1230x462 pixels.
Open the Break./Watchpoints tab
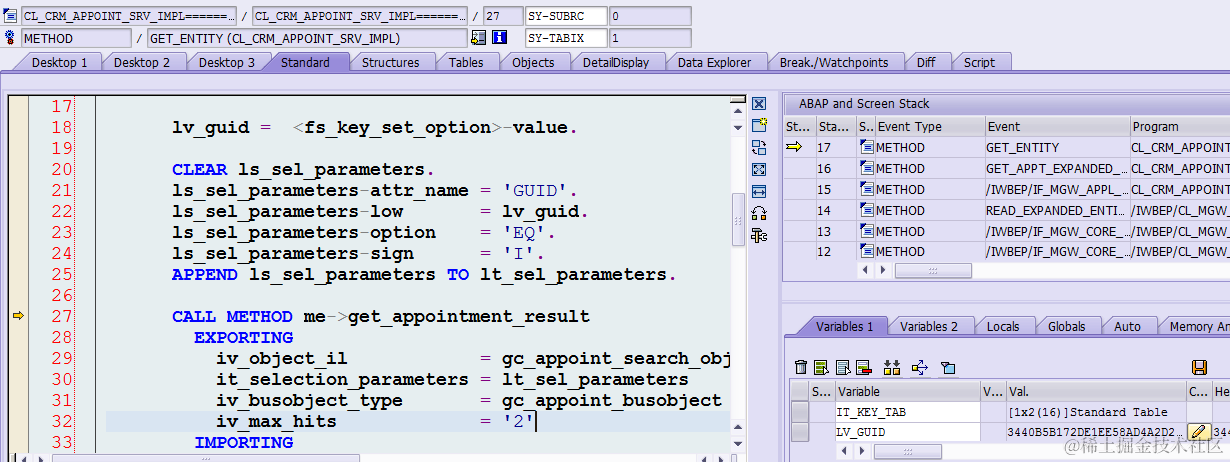[834, 62]
